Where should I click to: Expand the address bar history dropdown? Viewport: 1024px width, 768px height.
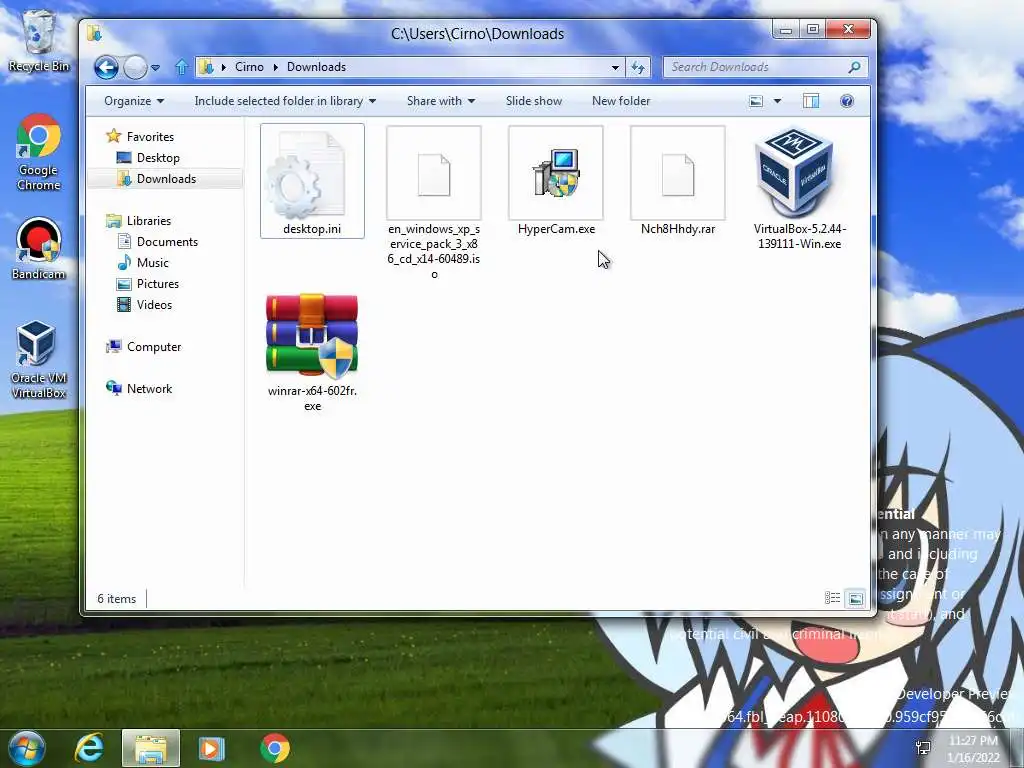tap(615, 67)
